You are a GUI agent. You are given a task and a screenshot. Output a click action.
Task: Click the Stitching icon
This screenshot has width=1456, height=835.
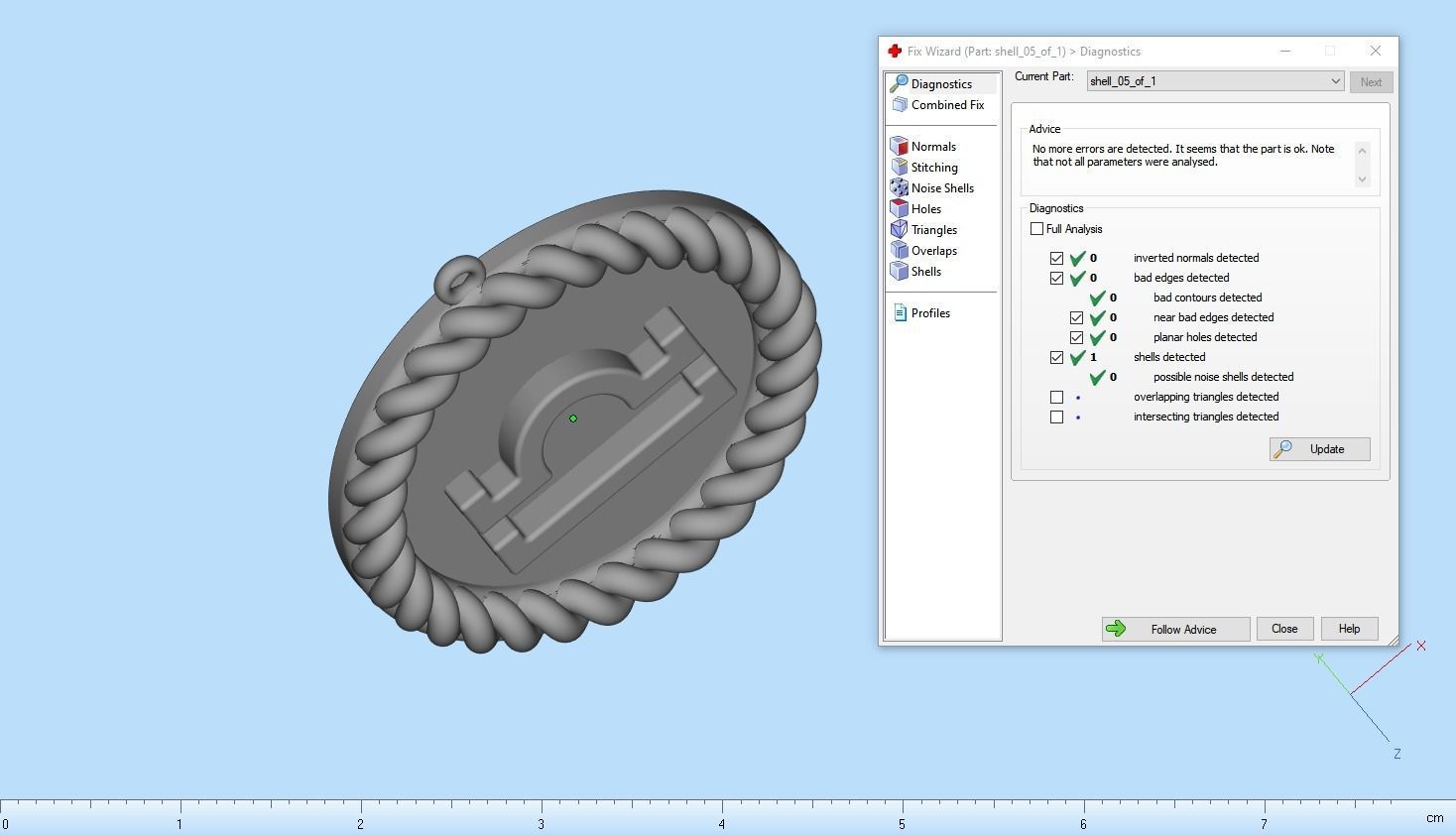coord(900,167)
